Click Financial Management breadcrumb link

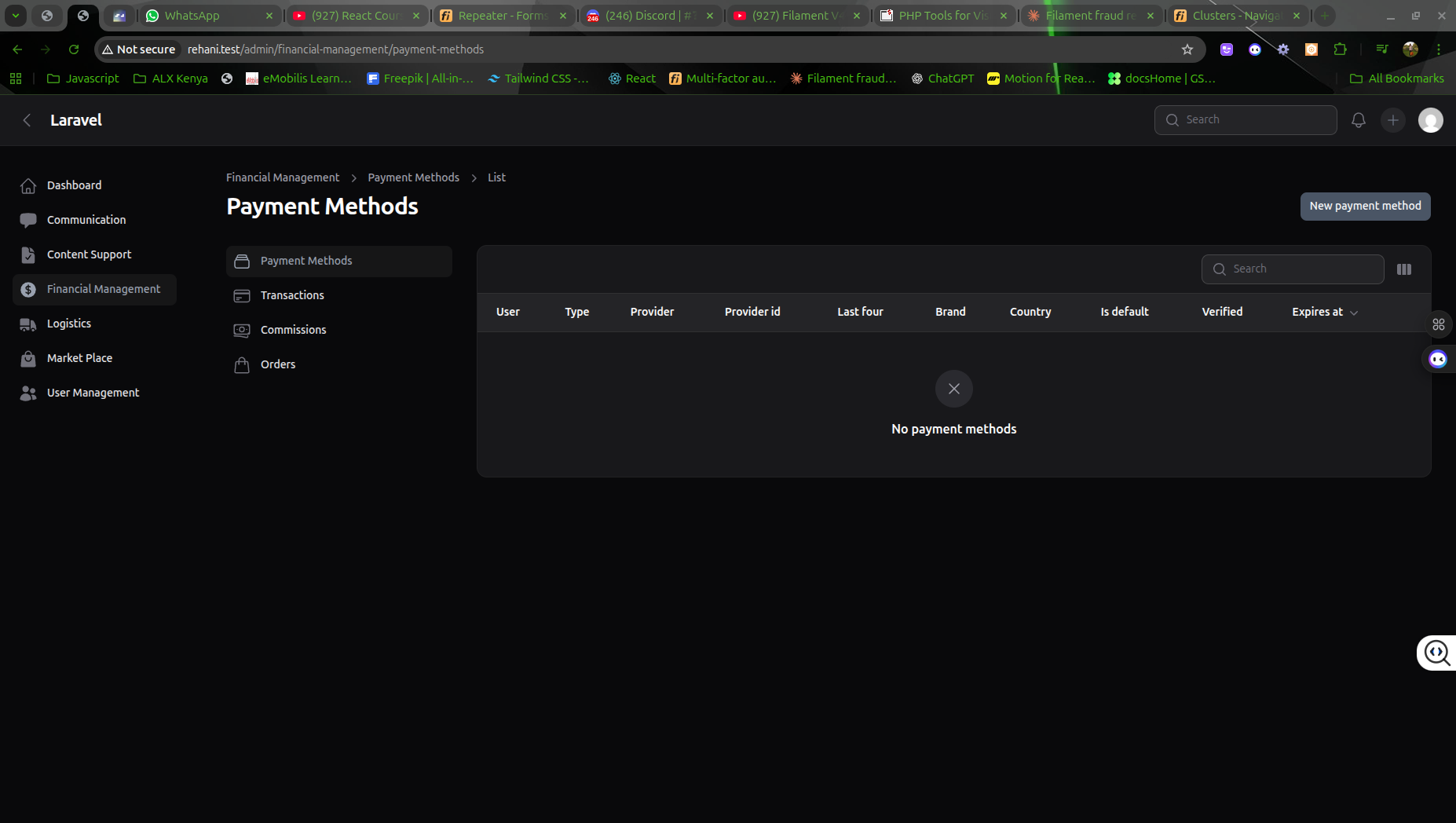283,177
